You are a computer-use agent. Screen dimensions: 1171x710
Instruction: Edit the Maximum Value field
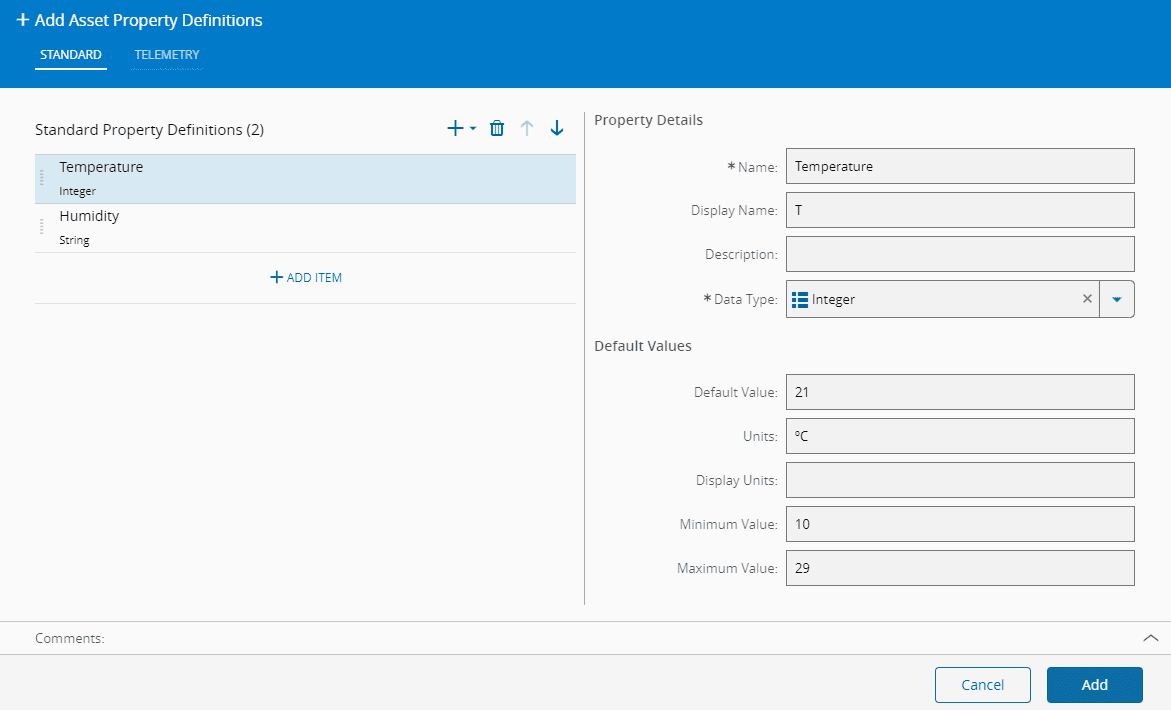pyautogui.click(x=960, y=568)
